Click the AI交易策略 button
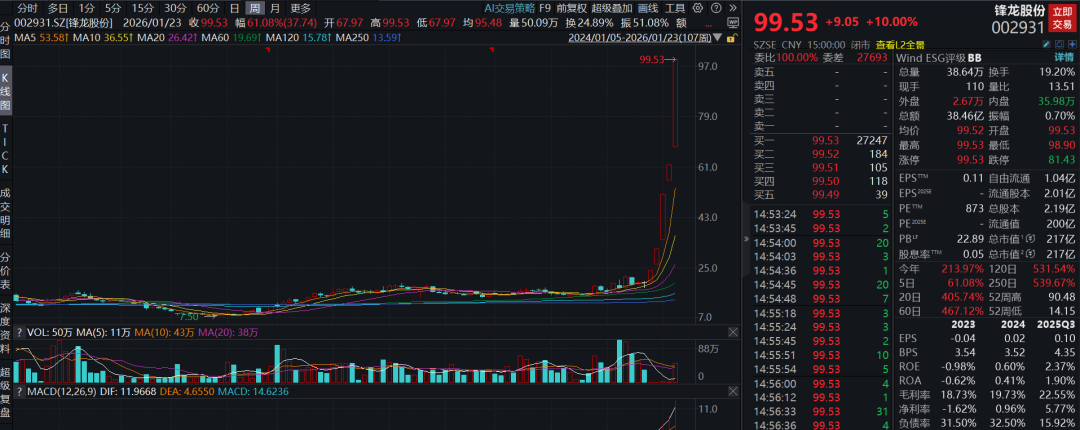Image resolution: width=1080 pixels, height=430 pixels. tap(510, 7)
